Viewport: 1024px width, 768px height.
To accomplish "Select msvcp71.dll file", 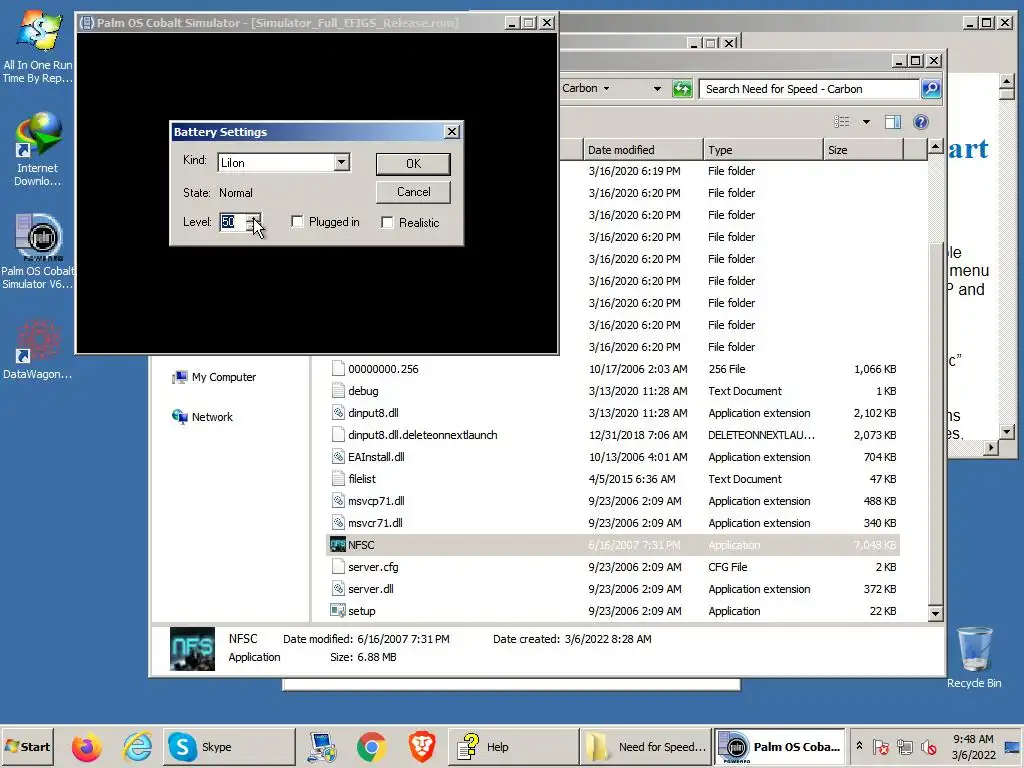I will point(376,501).
